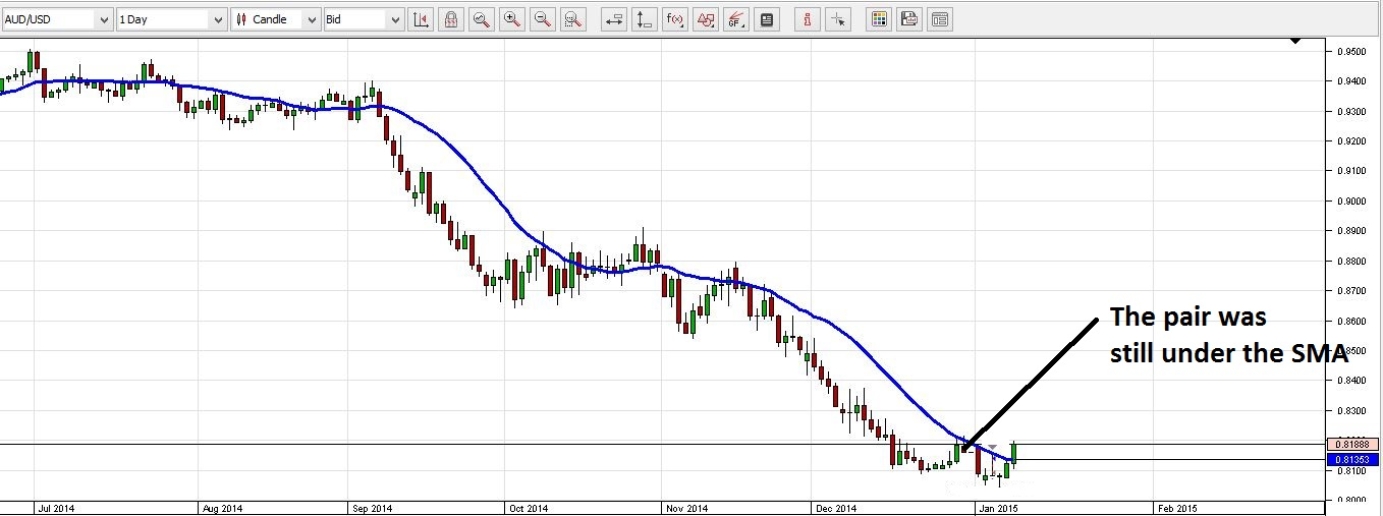
Task: Click the save chart icon
Action: pos(909,19)
